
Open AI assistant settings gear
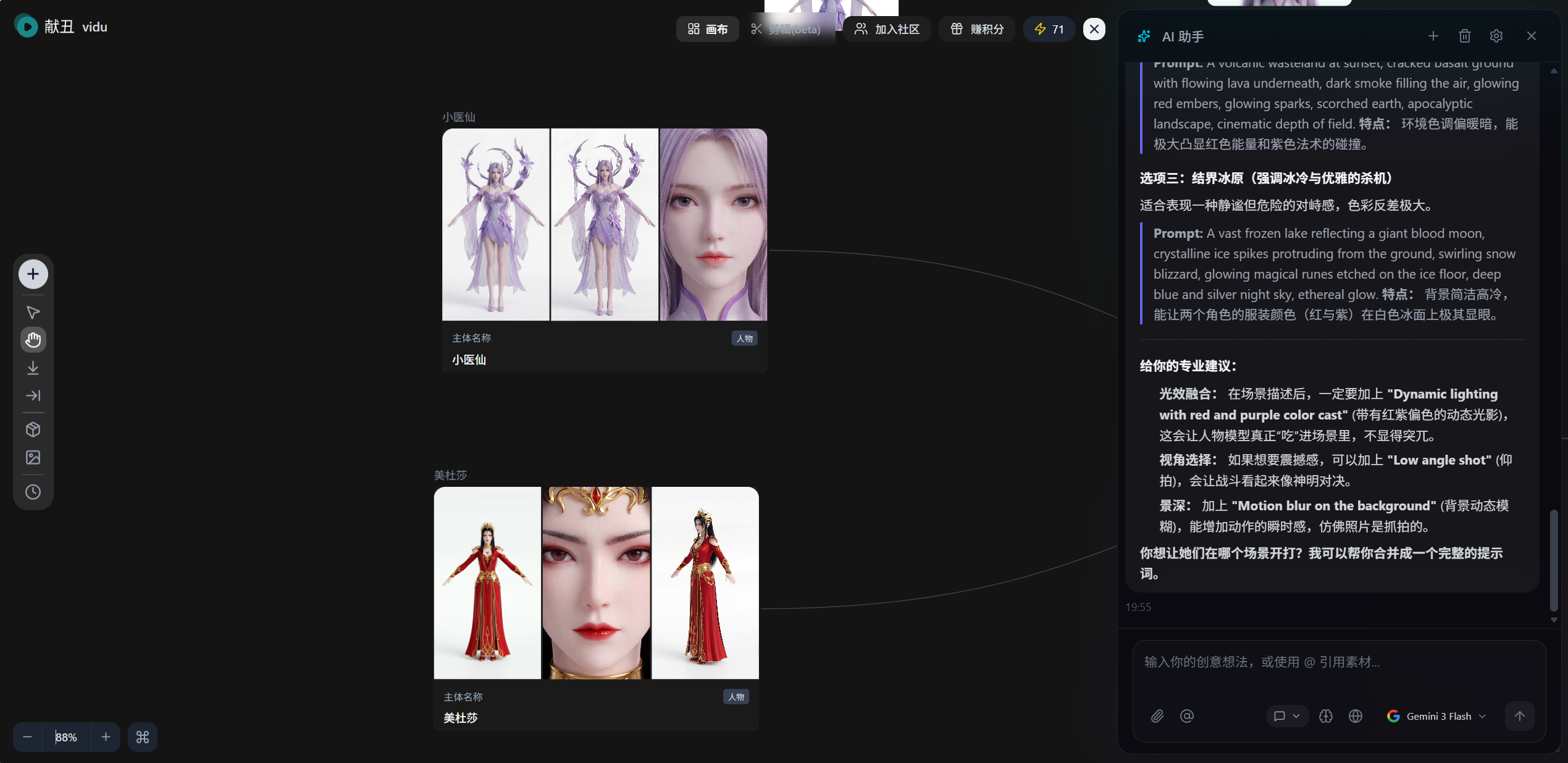(1496, 36)
